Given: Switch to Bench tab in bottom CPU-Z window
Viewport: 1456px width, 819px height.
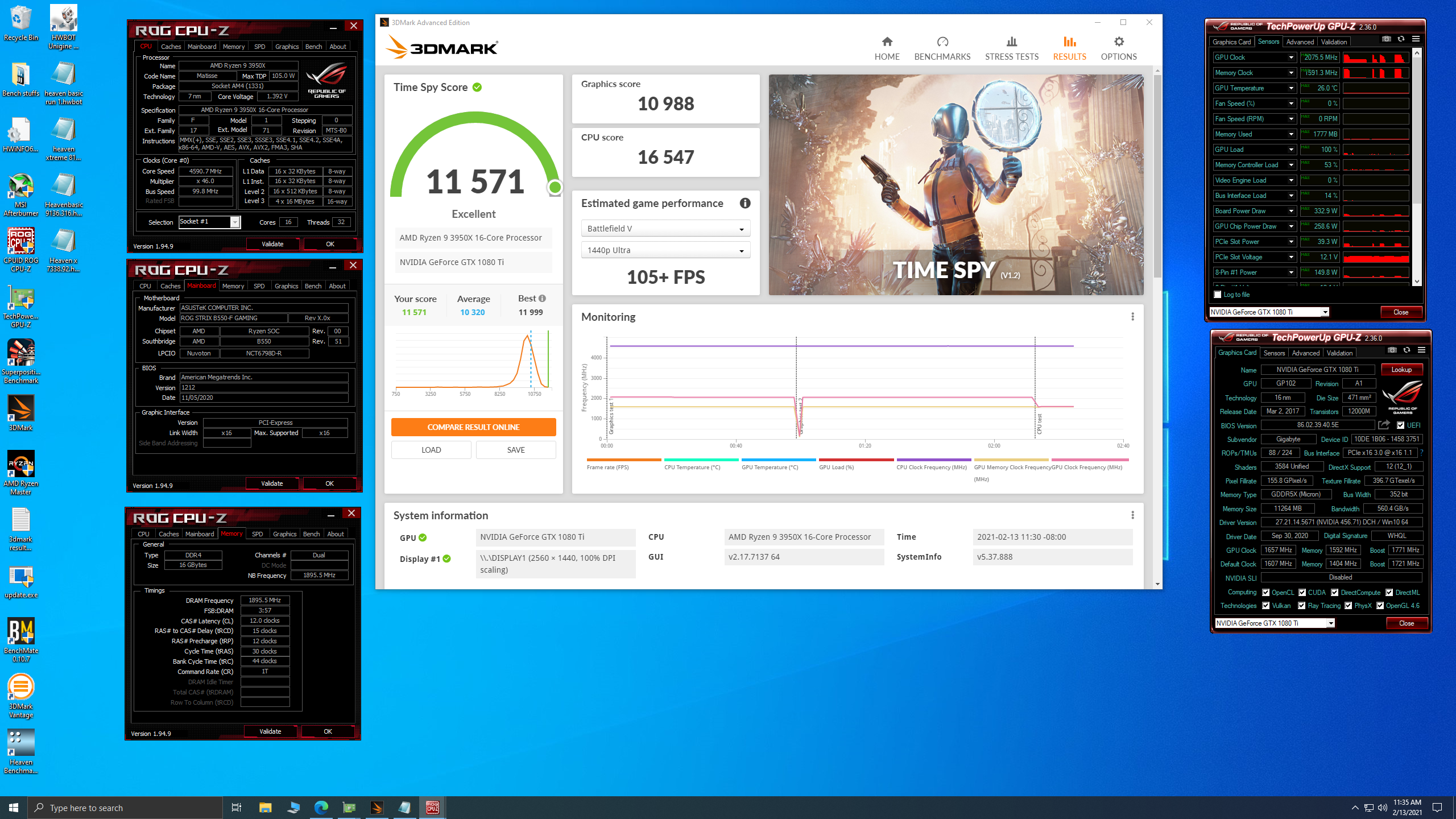Looking at the screenshot, I should coord(311,534).
